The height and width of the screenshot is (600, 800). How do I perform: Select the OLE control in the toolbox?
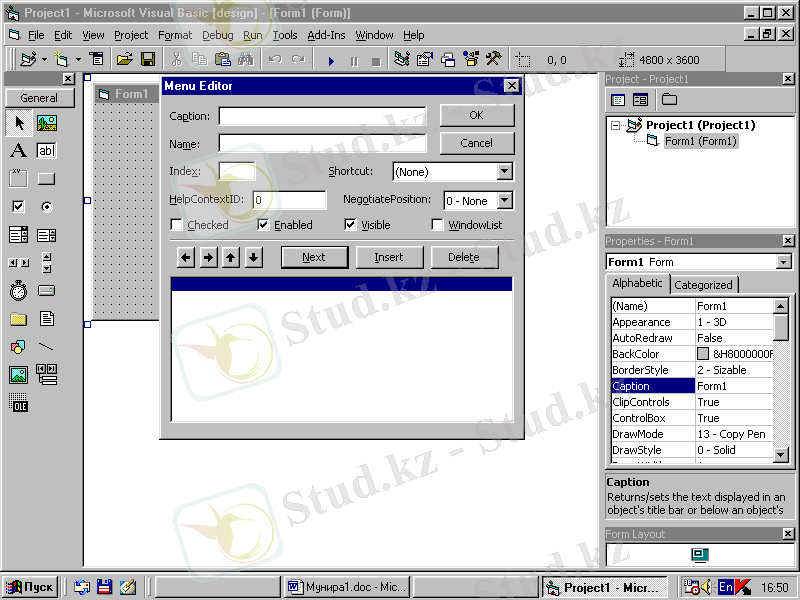pos(18,403)
